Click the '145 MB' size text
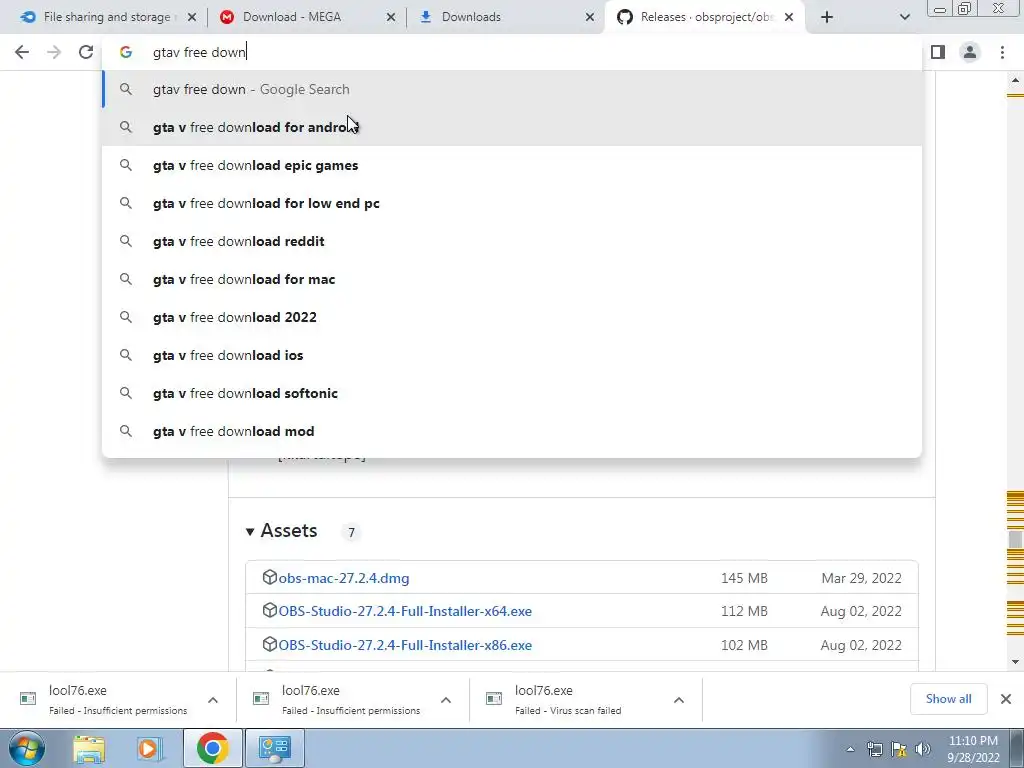 pos(744,578)
